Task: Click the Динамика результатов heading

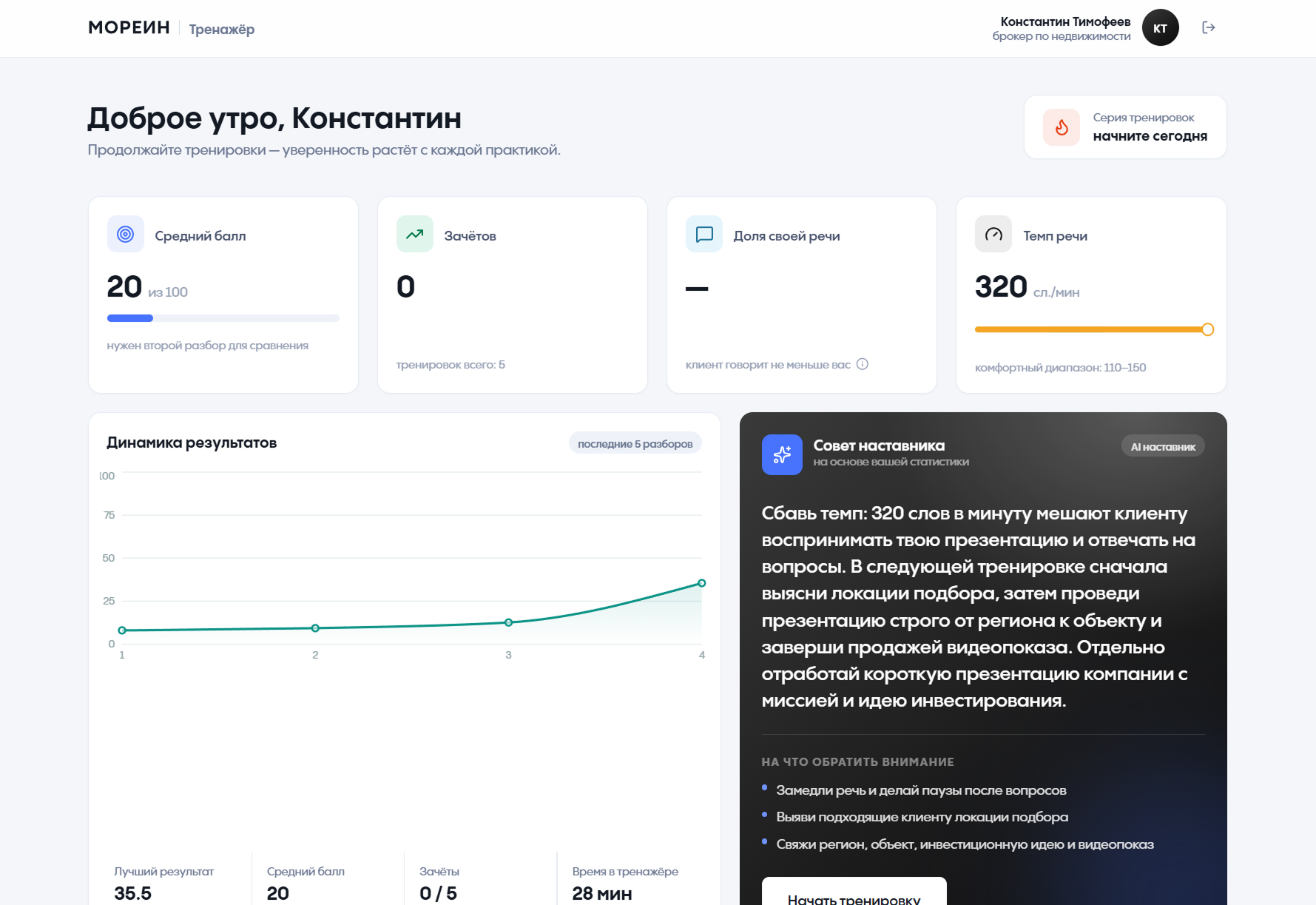Action: pyautogui.click(x=192, y=443)
